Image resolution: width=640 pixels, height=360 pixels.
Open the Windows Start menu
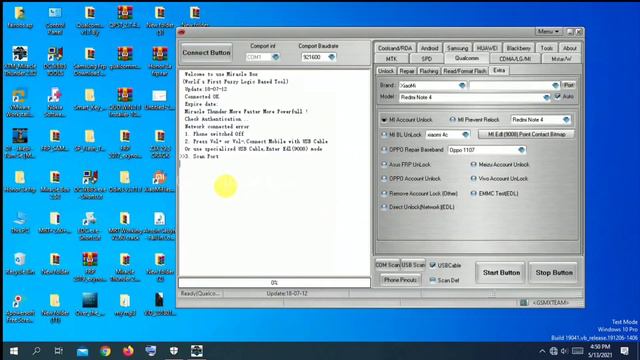click(x=13, y=351)
